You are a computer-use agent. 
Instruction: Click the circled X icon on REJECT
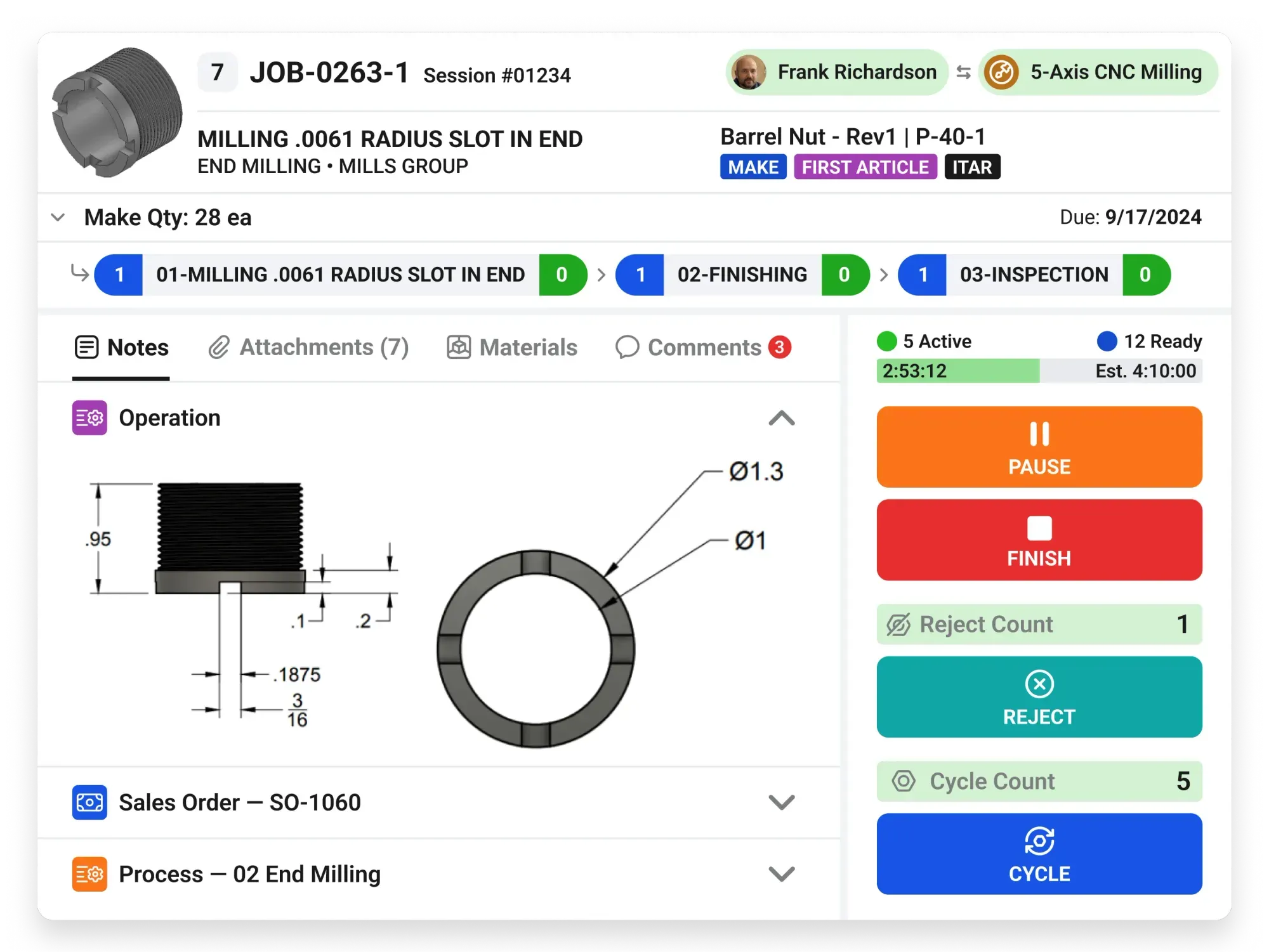(x=1039, y=684)
